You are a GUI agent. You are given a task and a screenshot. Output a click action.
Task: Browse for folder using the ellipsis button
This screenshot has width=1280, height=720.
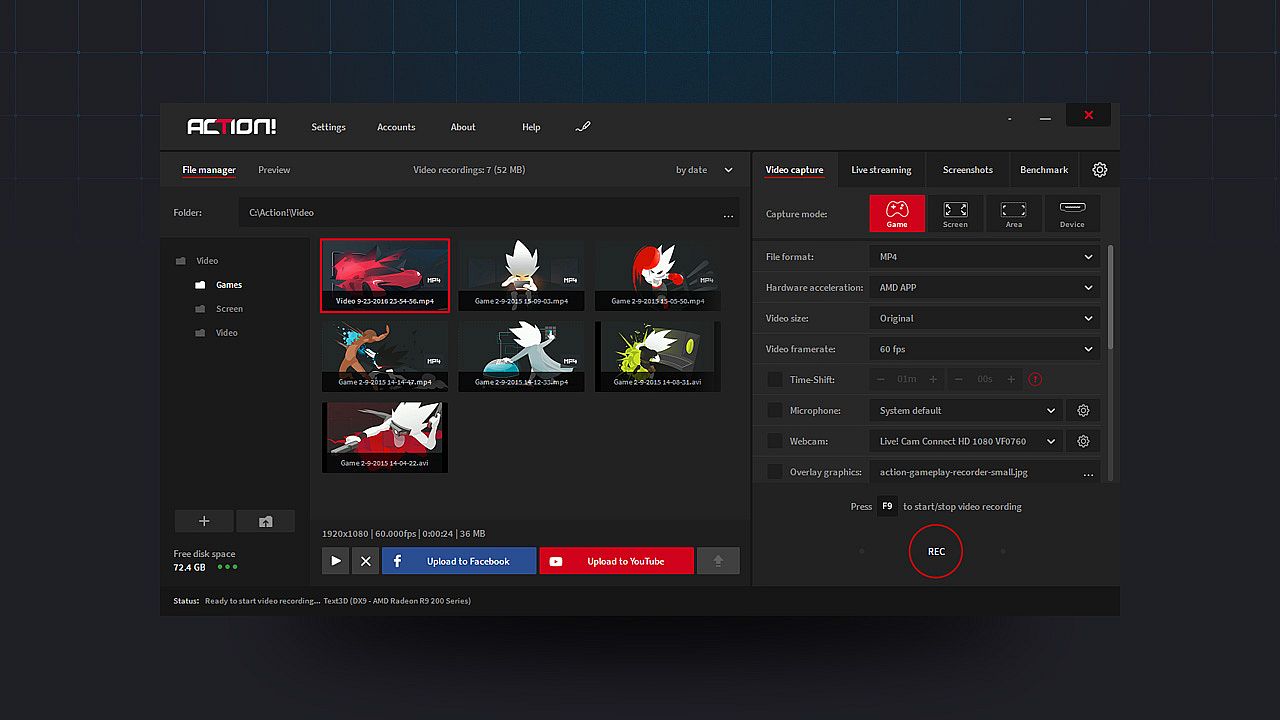click(x=728, y=213)
